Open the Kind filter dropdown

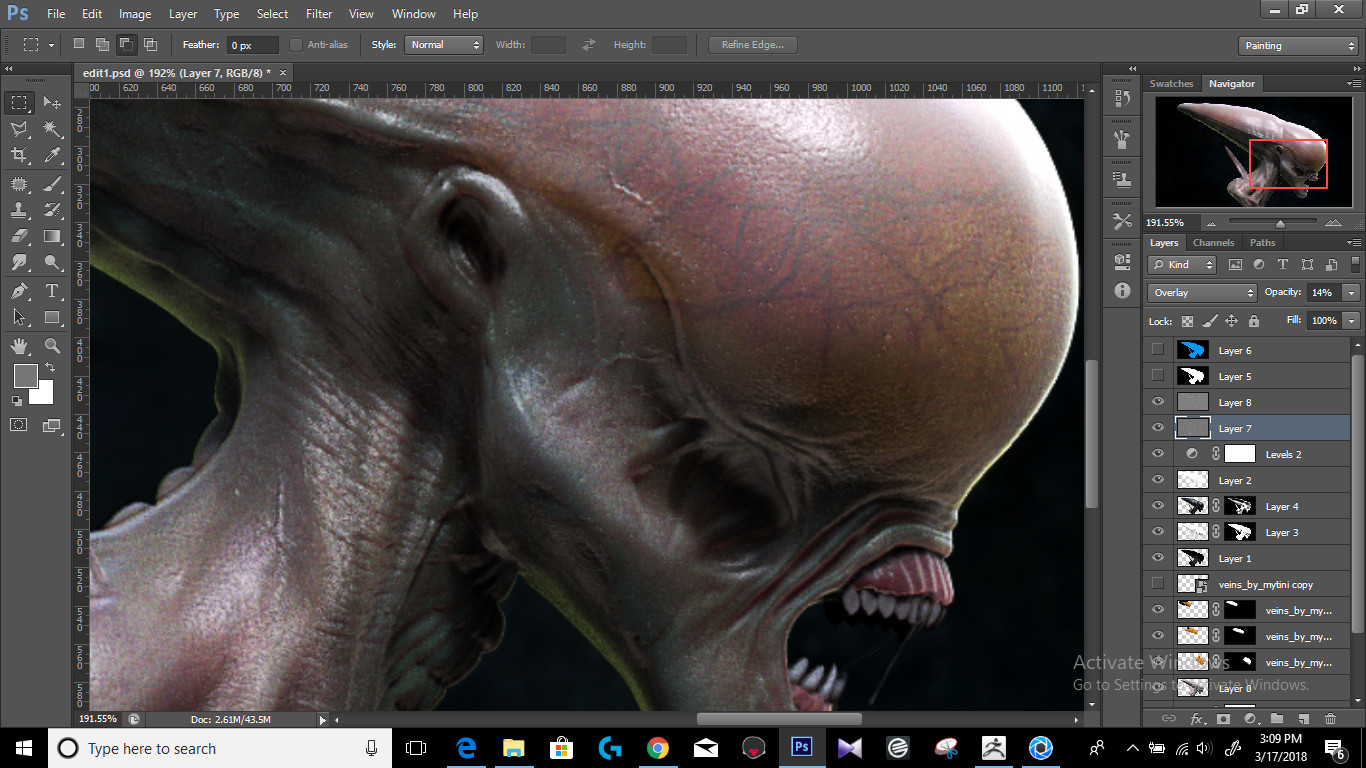(x=1182, y=265)
